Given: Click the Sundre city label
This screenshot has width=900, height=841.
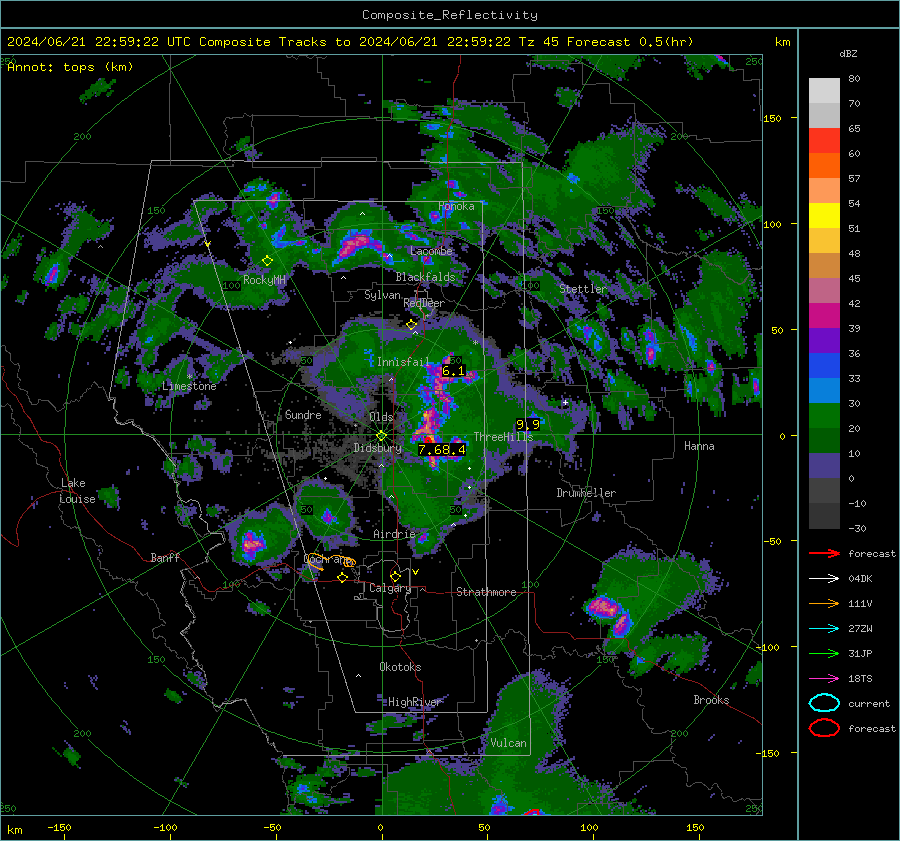Looking at the screenshot, I should tap(303, 414).
